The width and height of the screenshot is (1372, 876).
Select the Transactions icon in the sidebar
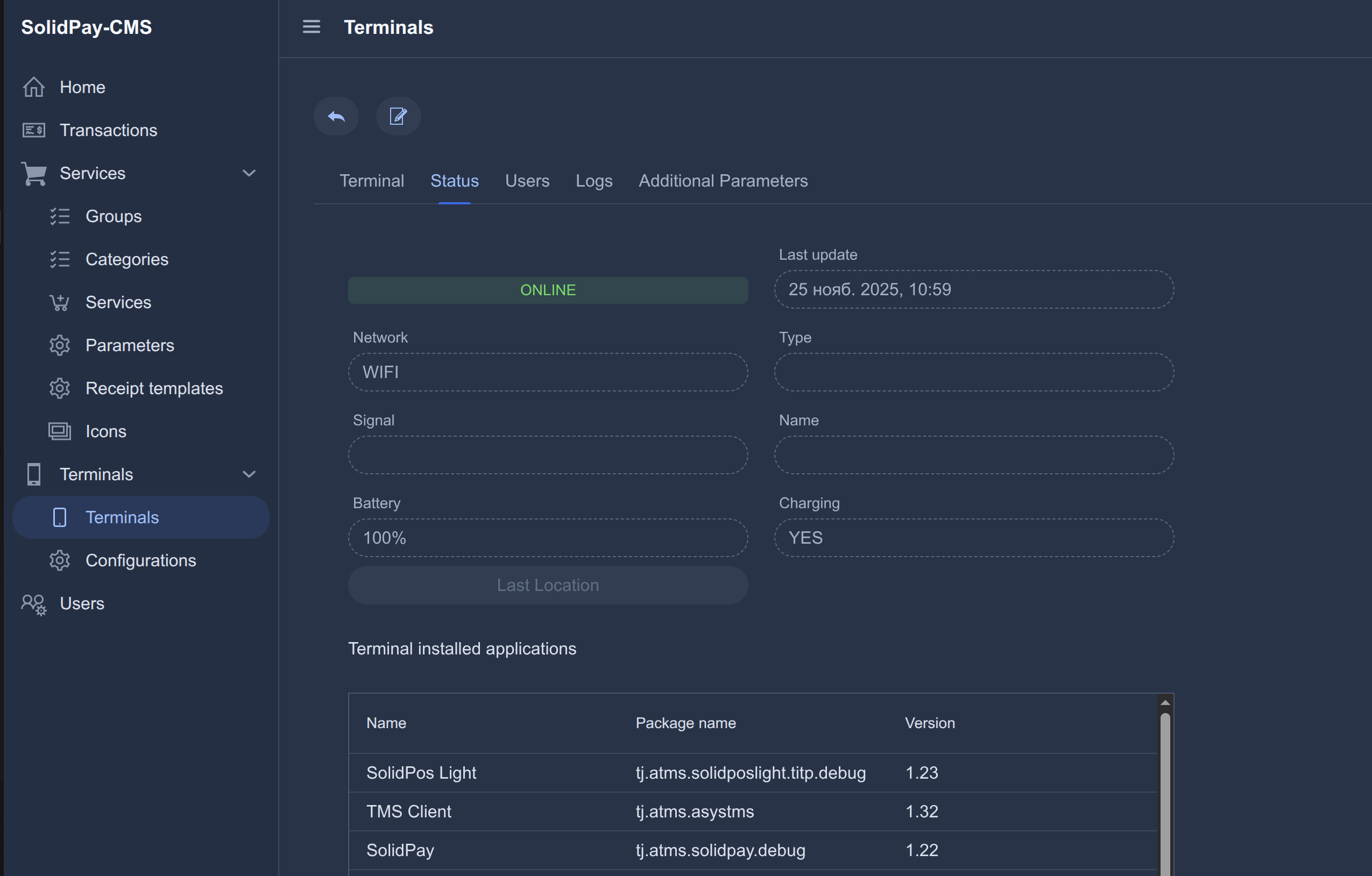33,130
